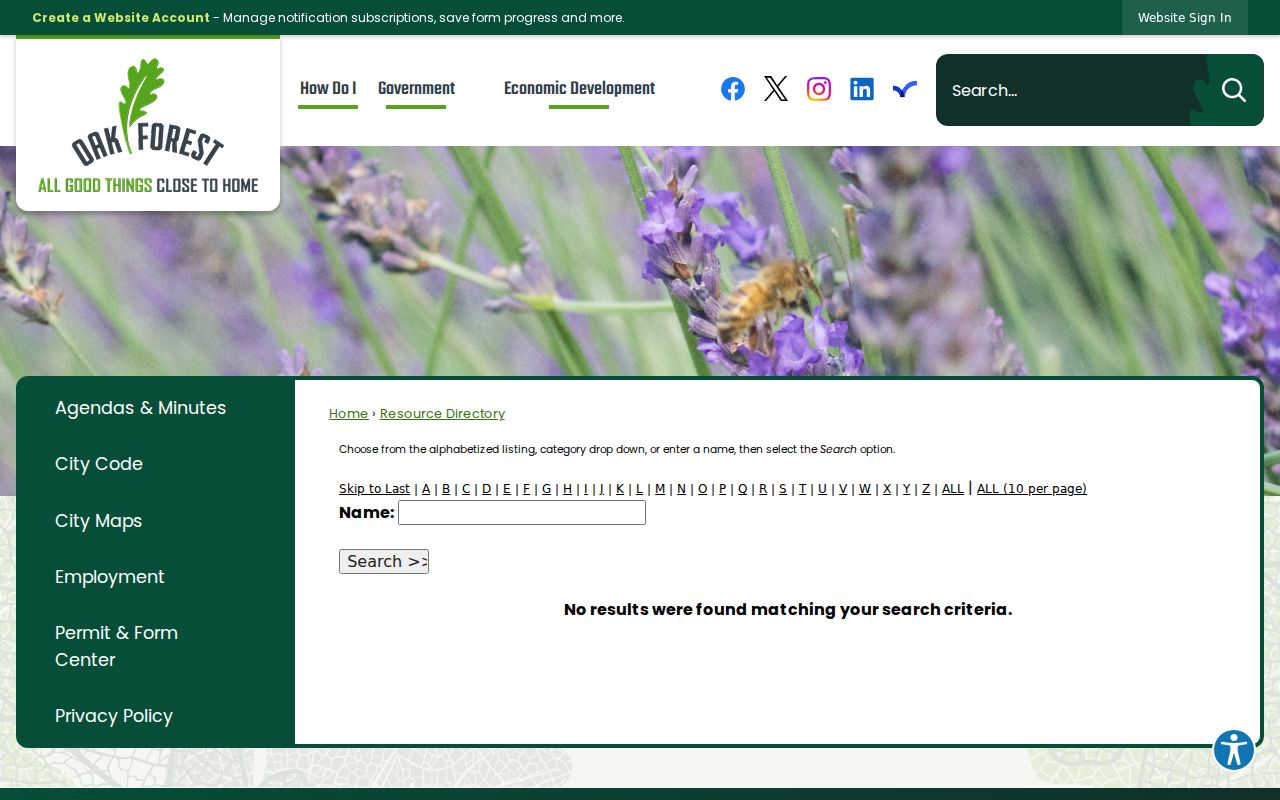1280x800 pixels.
Task: Open the Economic Development menu
Action: tap(579, 88)
